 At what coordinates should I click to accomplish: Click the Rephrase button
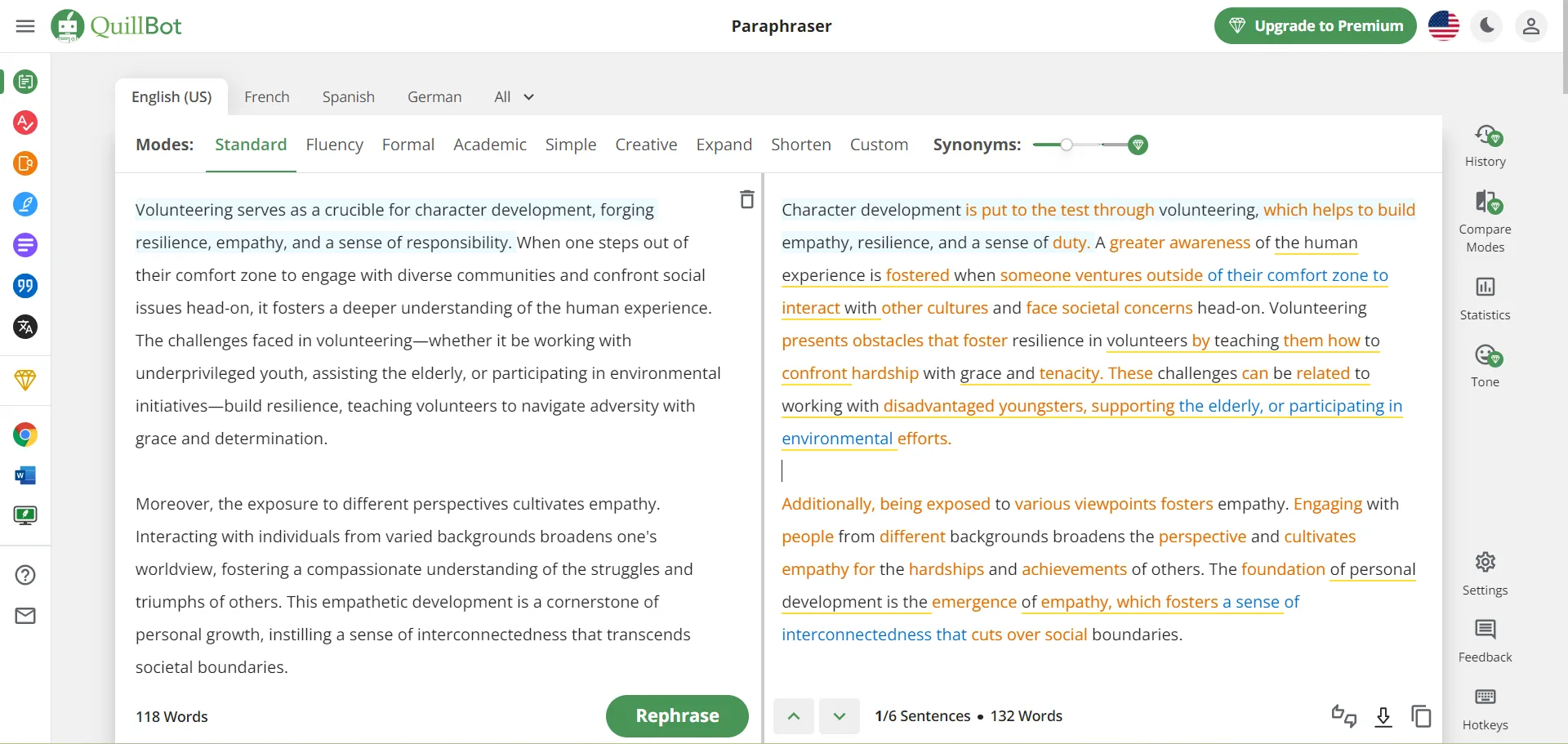point(676,716)
